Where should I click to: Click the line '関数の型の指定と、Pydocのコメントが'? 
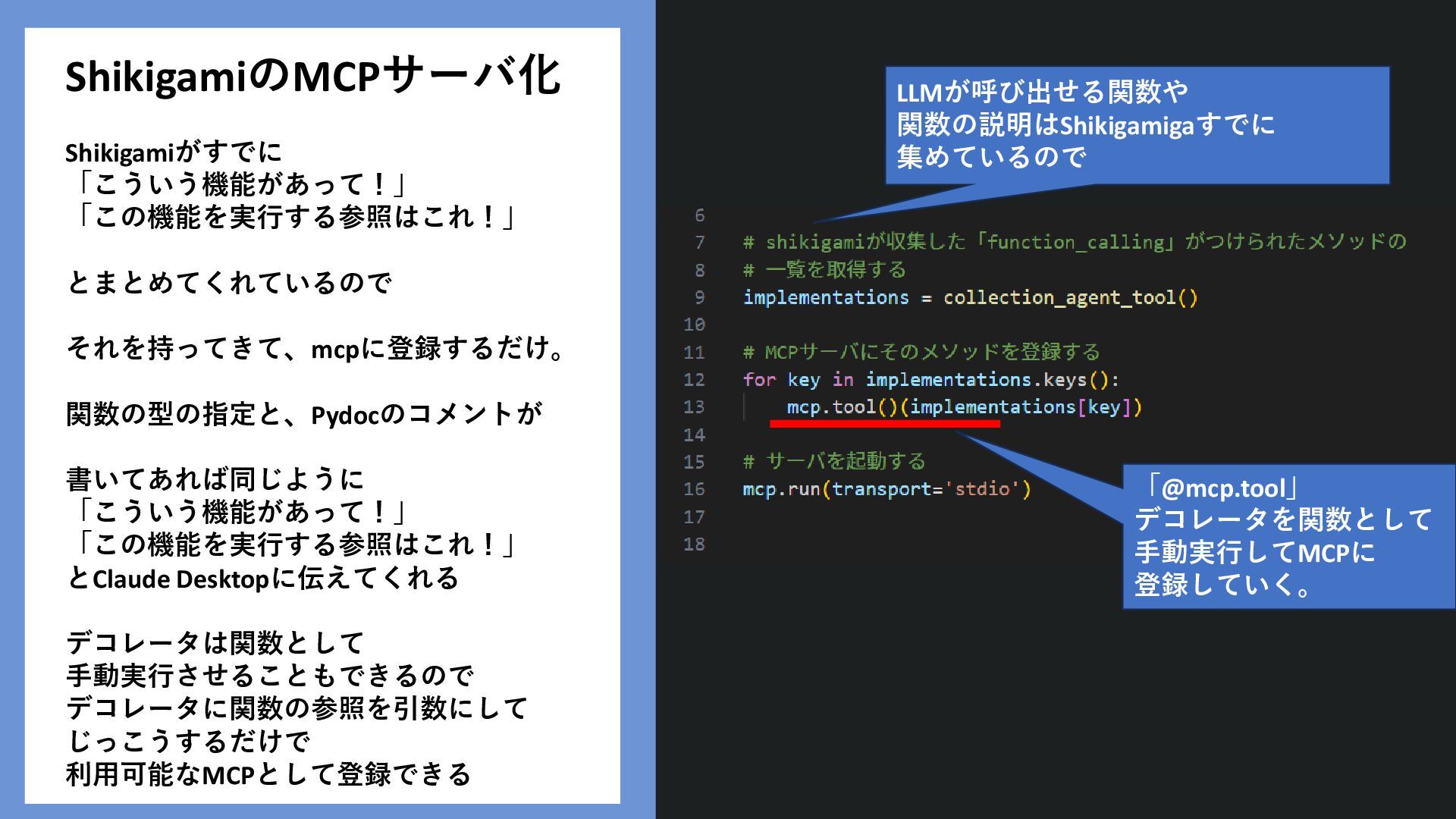(304, 414)
